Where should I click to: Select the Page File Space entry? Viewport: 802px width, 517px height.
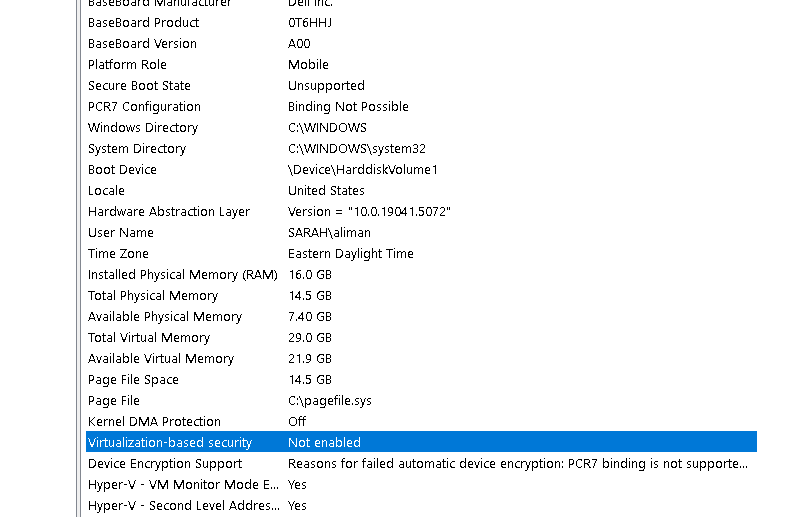pos(133,379)
